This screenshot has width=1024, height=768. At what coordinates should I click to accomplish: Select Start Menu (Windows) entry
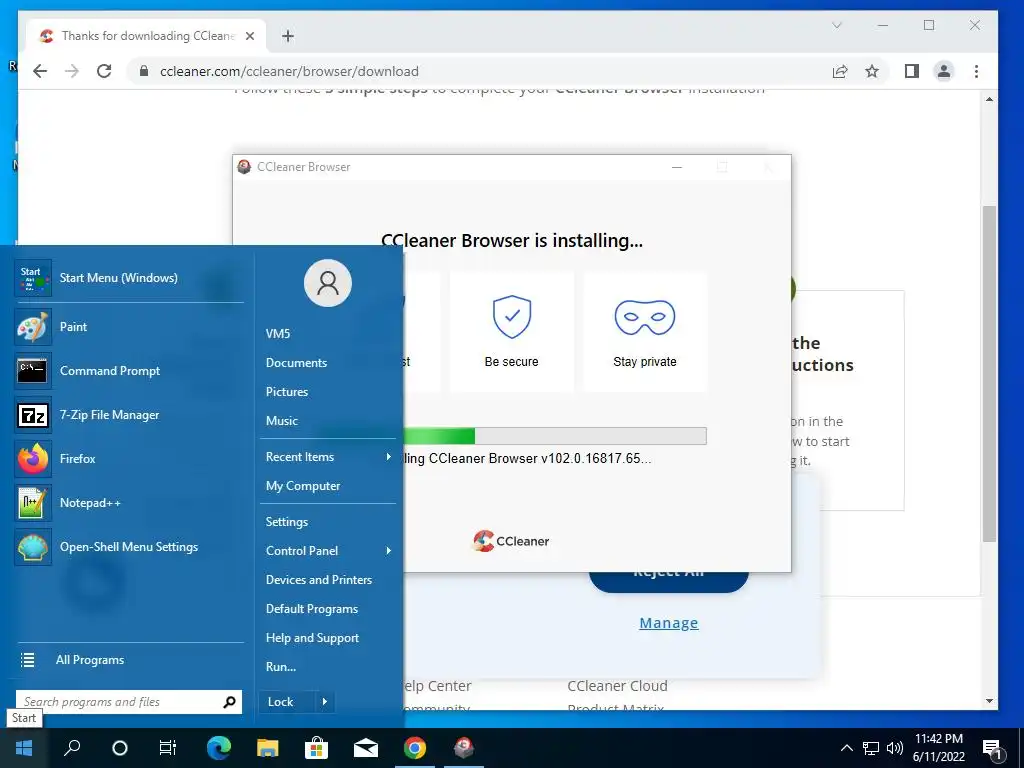click(129, 278)
